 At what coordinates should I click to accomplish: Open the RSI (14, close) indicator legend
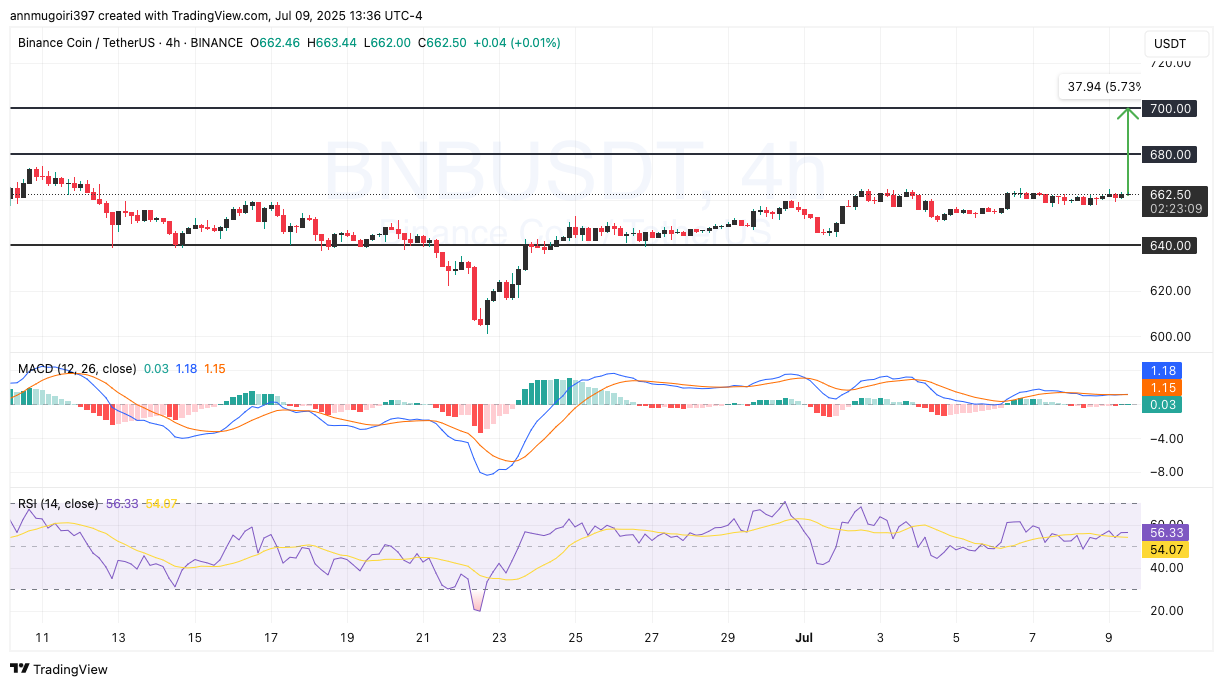pyautogui.click(x=58, y=504)
